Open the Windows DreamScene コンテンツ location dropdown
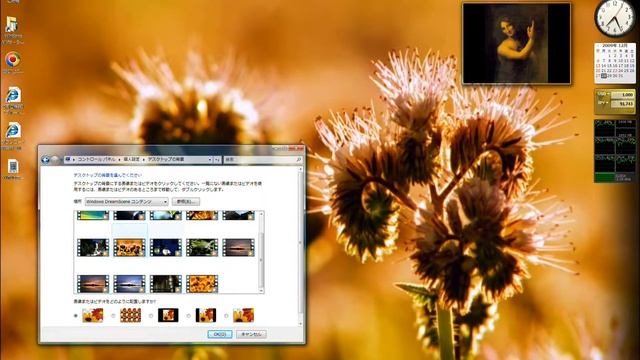The width and height of the screenshot is (640, 360). [127, 202]
